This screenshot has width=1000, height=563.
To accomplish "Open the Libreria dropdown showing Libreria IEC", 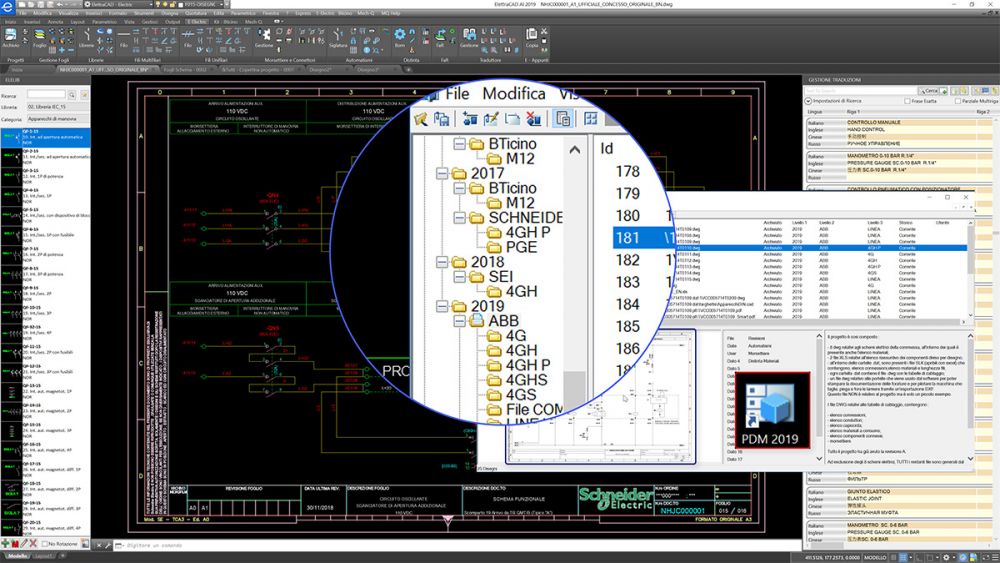I will [x=57, y=107].
